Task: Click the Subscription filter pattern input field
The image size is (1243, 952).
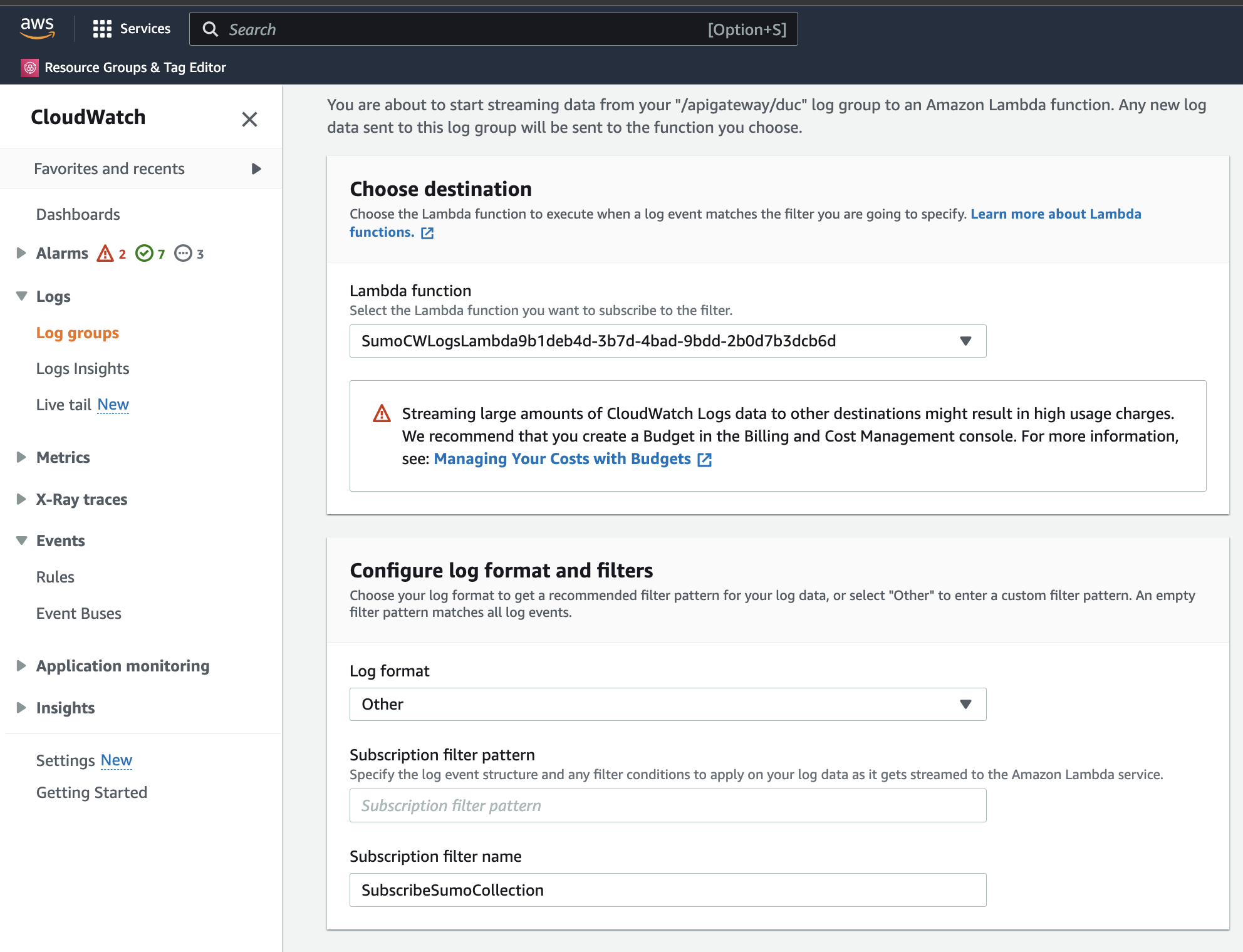Action: [x=667, y=805]
